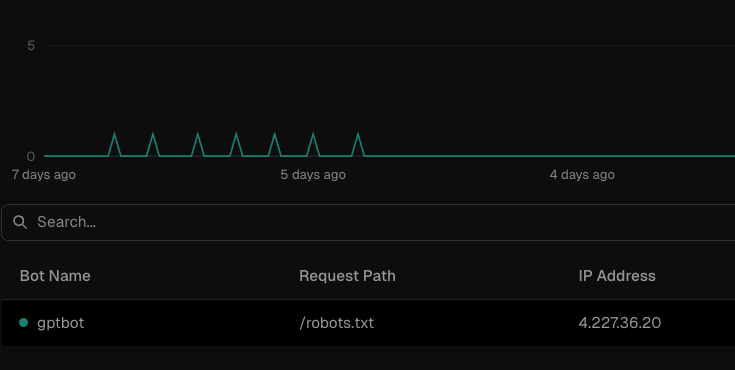Click the green dot beside gptbot

23,323
